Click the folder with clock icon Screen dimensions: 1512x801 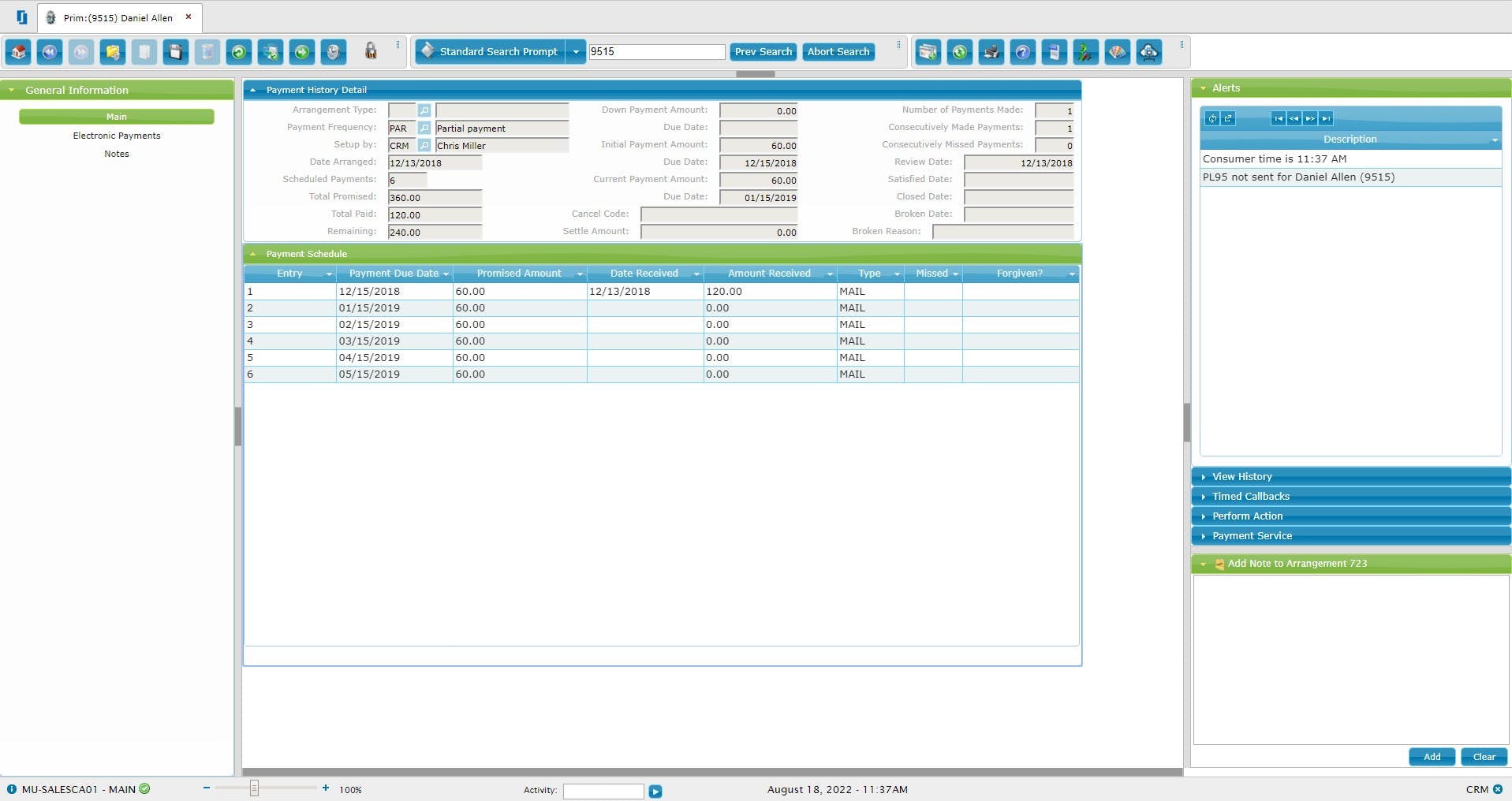pyautogui.click(x=113, y=52)
